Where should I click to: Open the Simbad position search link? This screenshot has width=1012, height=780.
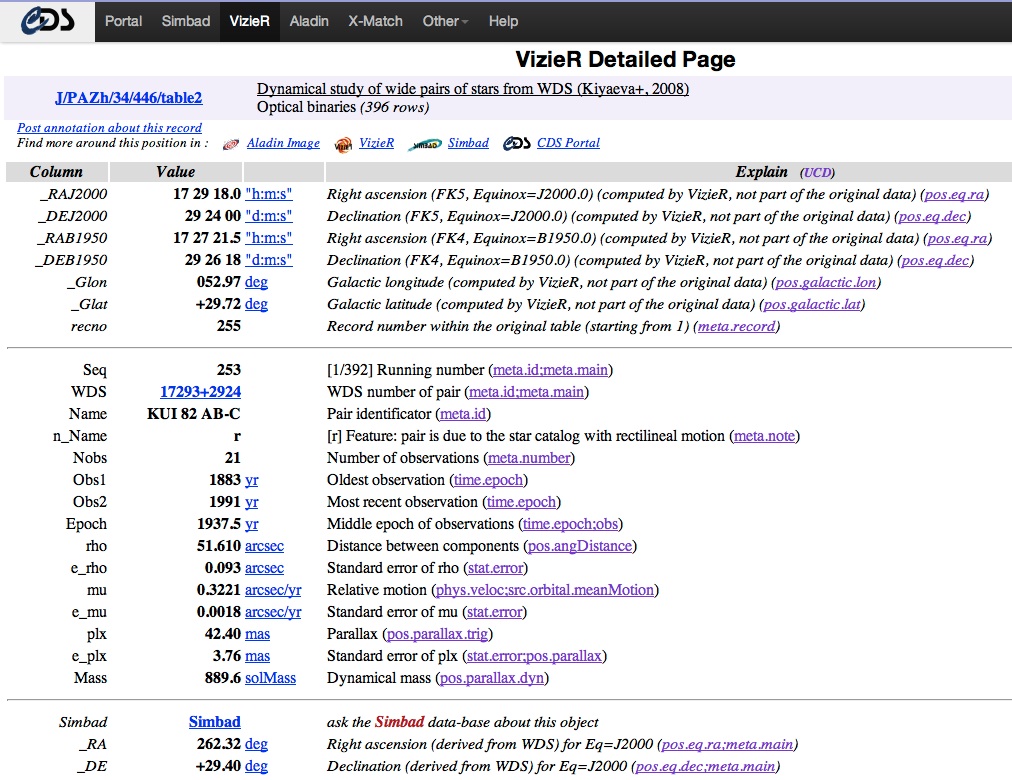[469, 143]
